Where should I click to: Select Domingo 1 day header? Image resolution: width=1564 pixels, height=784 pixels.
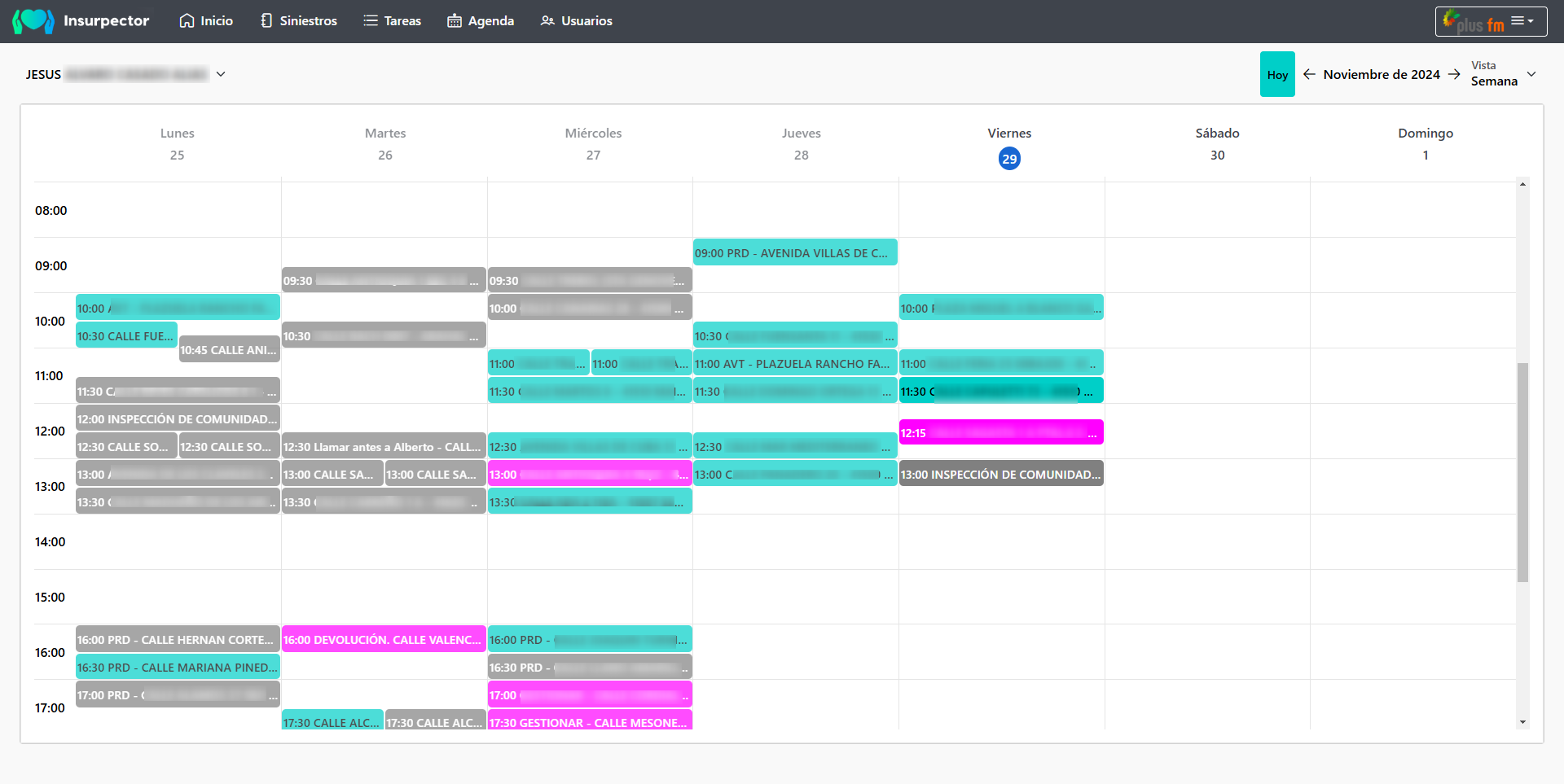(x=1426, y=144)
